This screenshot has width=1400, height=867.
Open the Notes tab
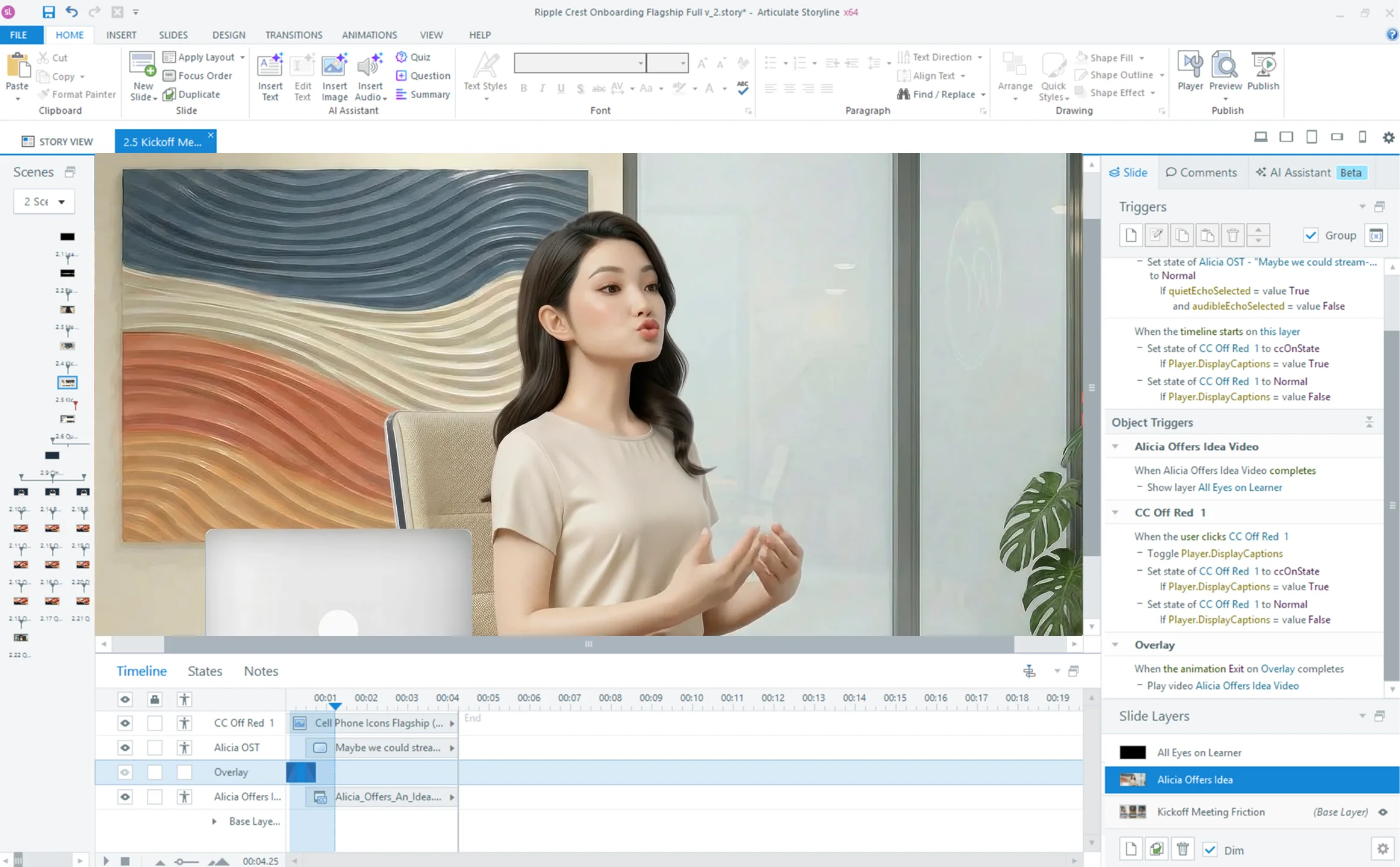261,671
